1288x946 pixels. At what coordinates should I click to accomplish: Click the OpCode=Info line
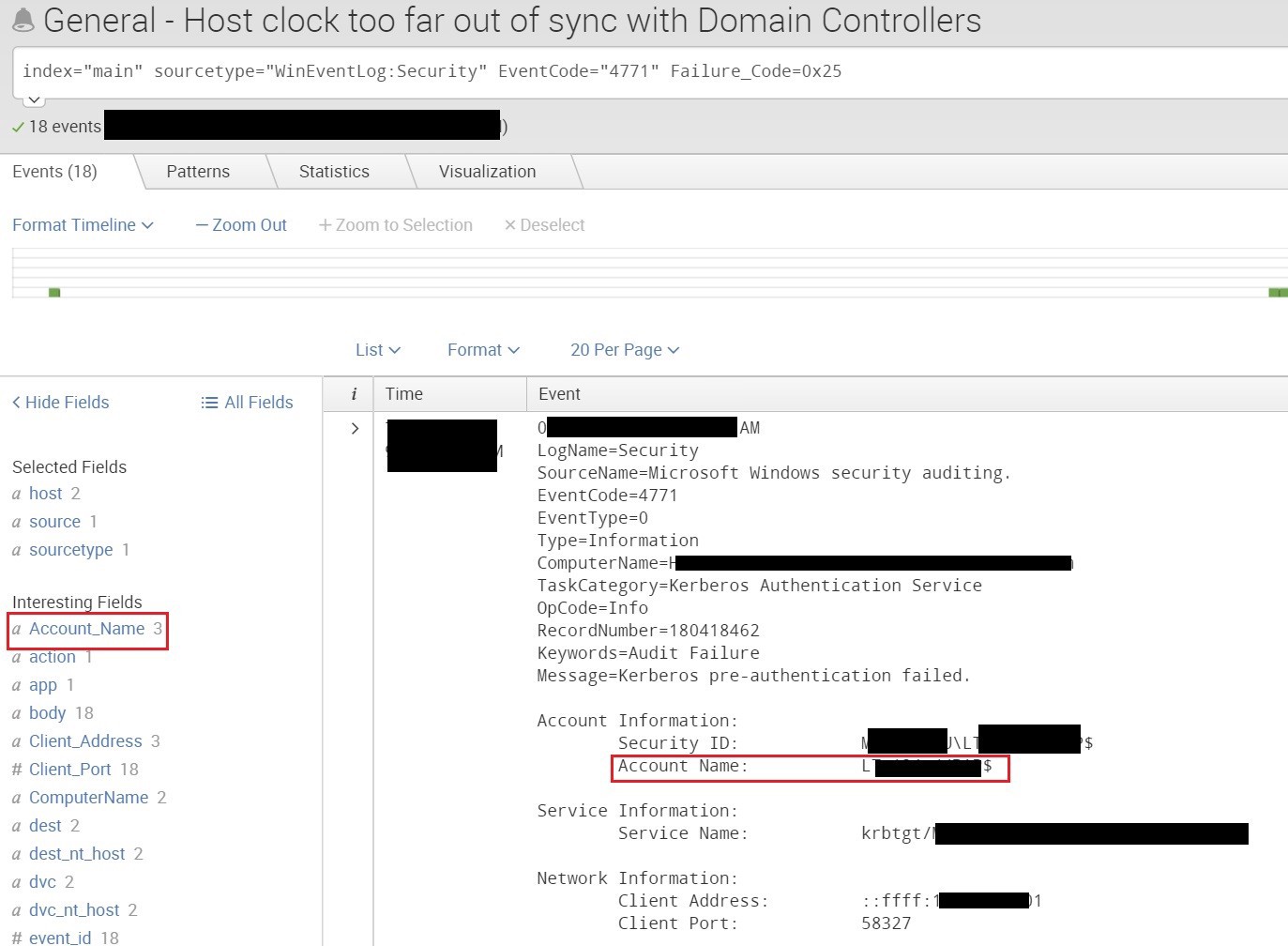click(x=592, y=608)
